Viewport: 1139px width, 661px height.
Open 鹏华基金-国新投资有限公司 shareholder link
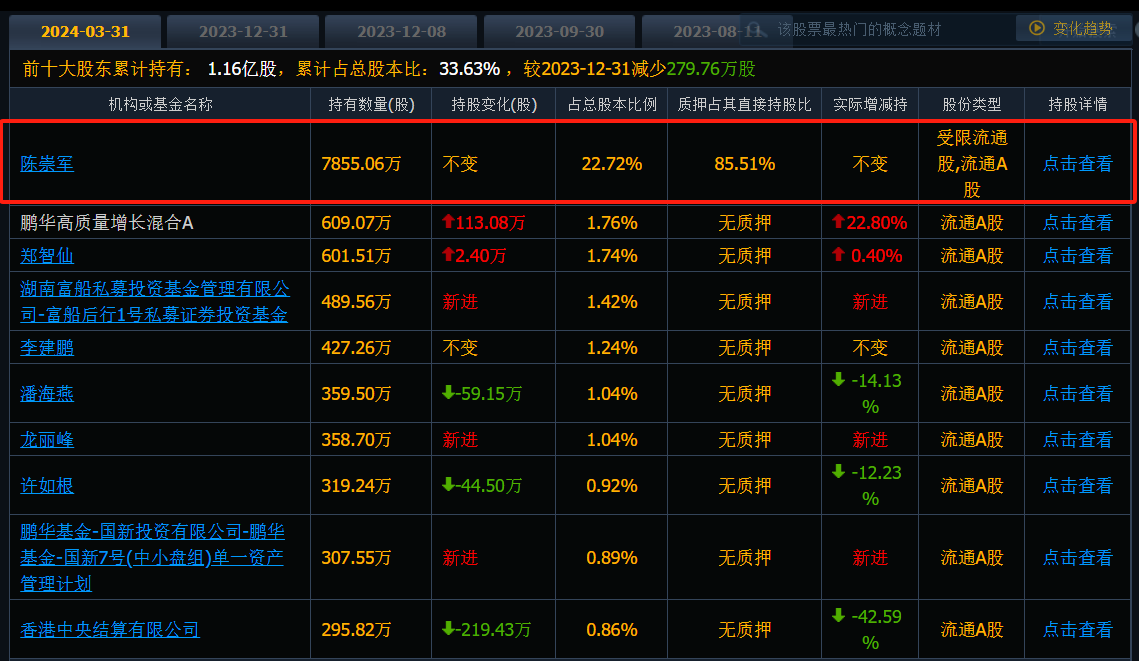[x=153, y=557]
